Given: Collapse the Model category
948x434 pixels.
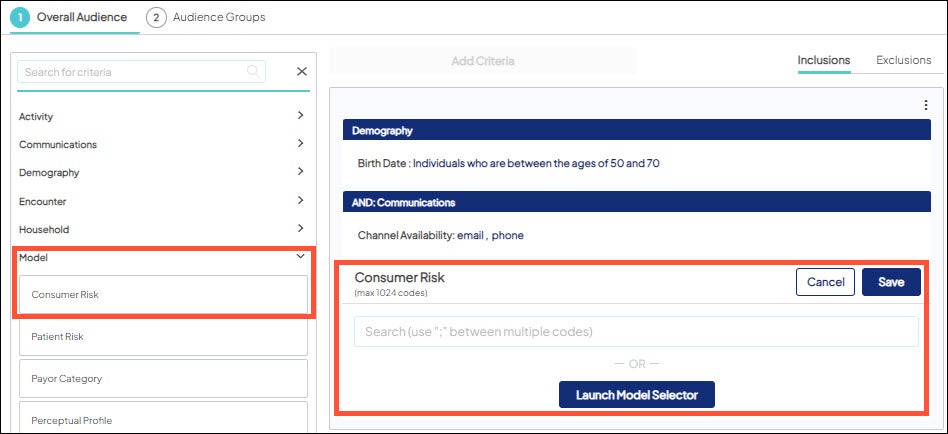Looking at the screenshot, I should click(x=300, y=257).
